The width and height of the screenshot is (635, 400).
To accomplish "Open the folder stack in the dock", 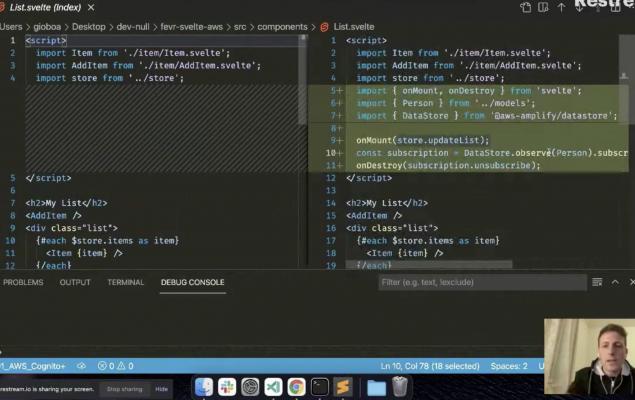I will 376,387.
